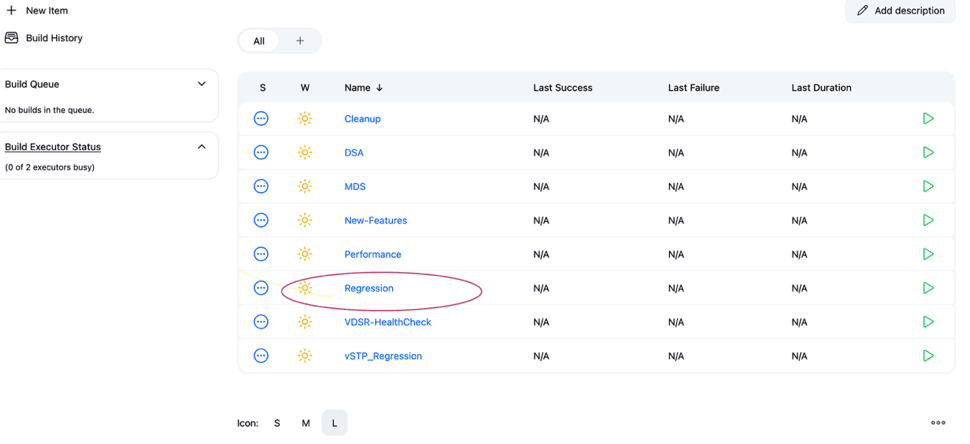
Task: Set icon size to Small
Action: coord(277,423)
